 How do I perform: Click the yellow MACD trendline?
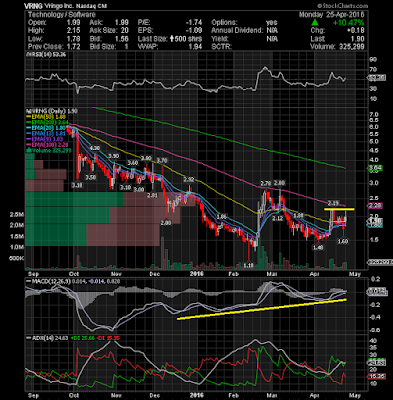pos(262,309)
